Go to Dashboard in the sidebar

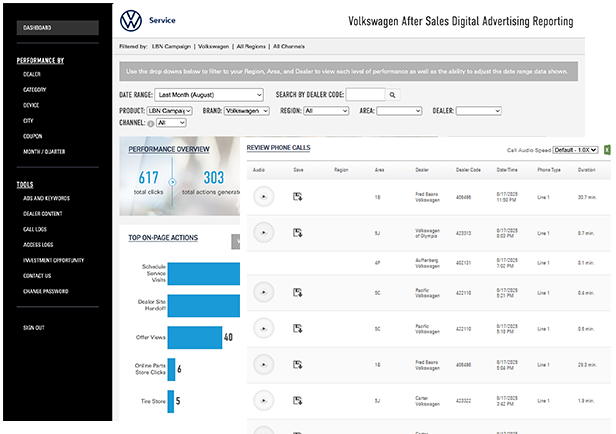click(x=57, y=27)
